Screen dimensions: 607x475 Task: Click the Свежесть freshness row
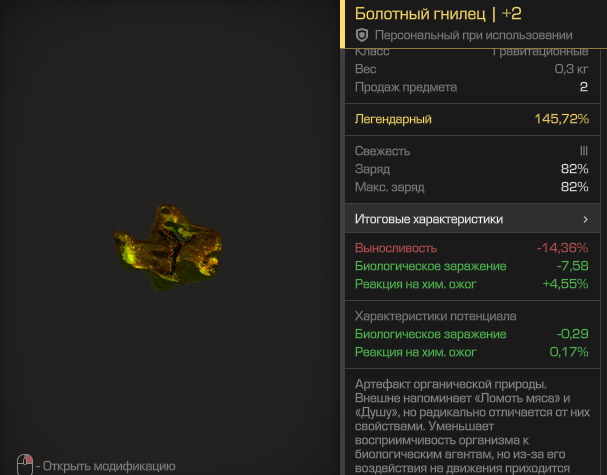coord(472,151)
